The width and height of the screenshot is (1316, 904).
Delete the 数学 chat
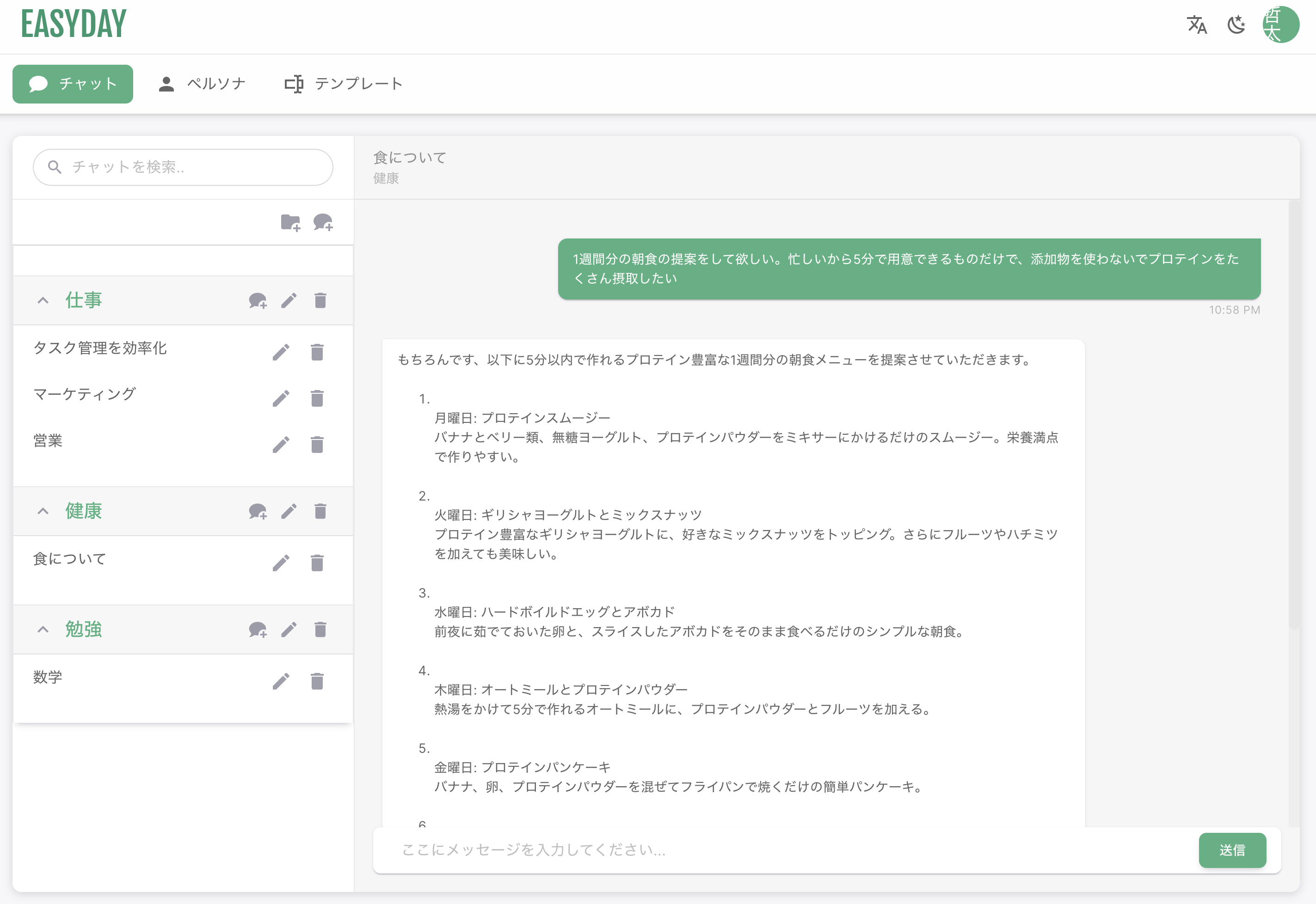click(x=317, y=681)
